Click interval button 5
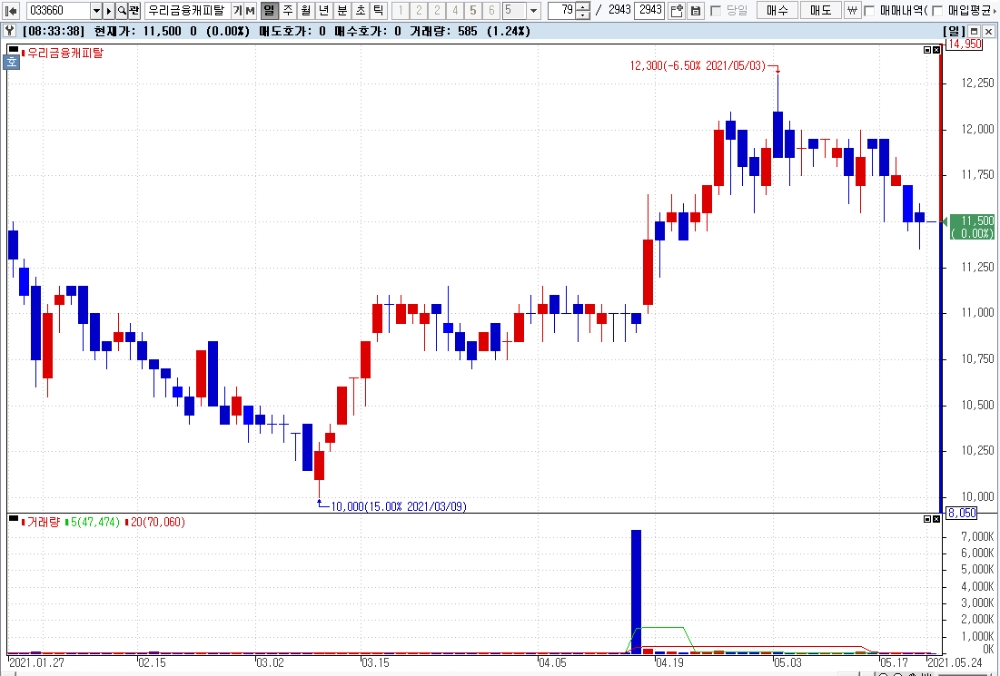Screen dimensions: 1000x676 pos(473,10)
